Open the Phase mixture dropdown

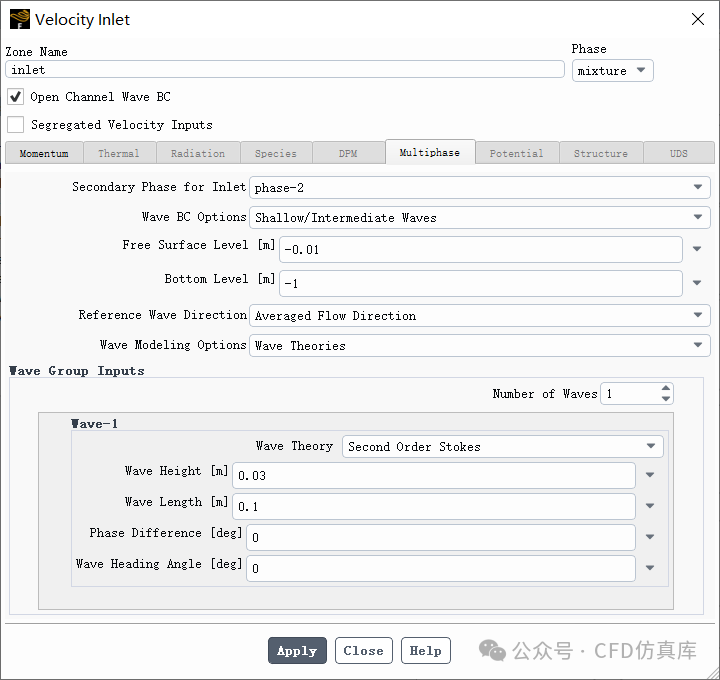(x=612, y=71)
